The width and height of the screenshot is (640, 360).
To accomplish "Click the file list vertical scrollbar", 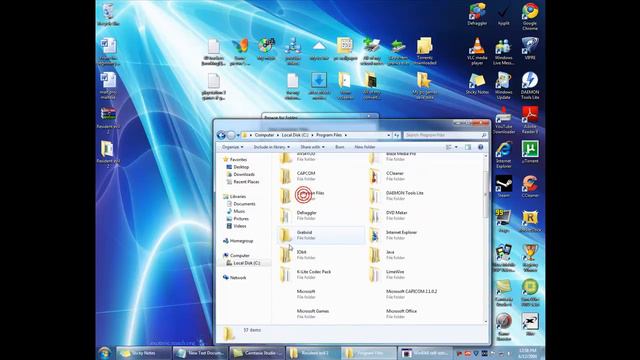I will coord(486,239).
